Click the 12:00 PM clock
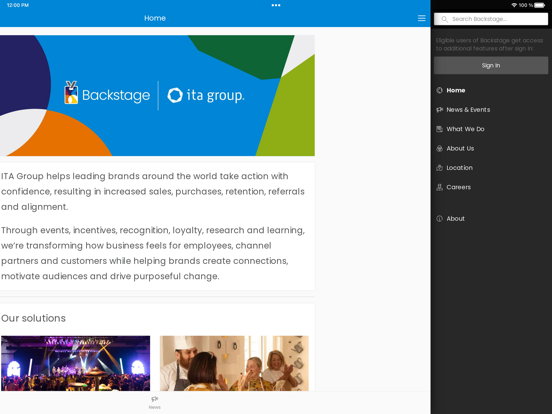Viewport: 552px width, 414px height. tap(18, 5)
